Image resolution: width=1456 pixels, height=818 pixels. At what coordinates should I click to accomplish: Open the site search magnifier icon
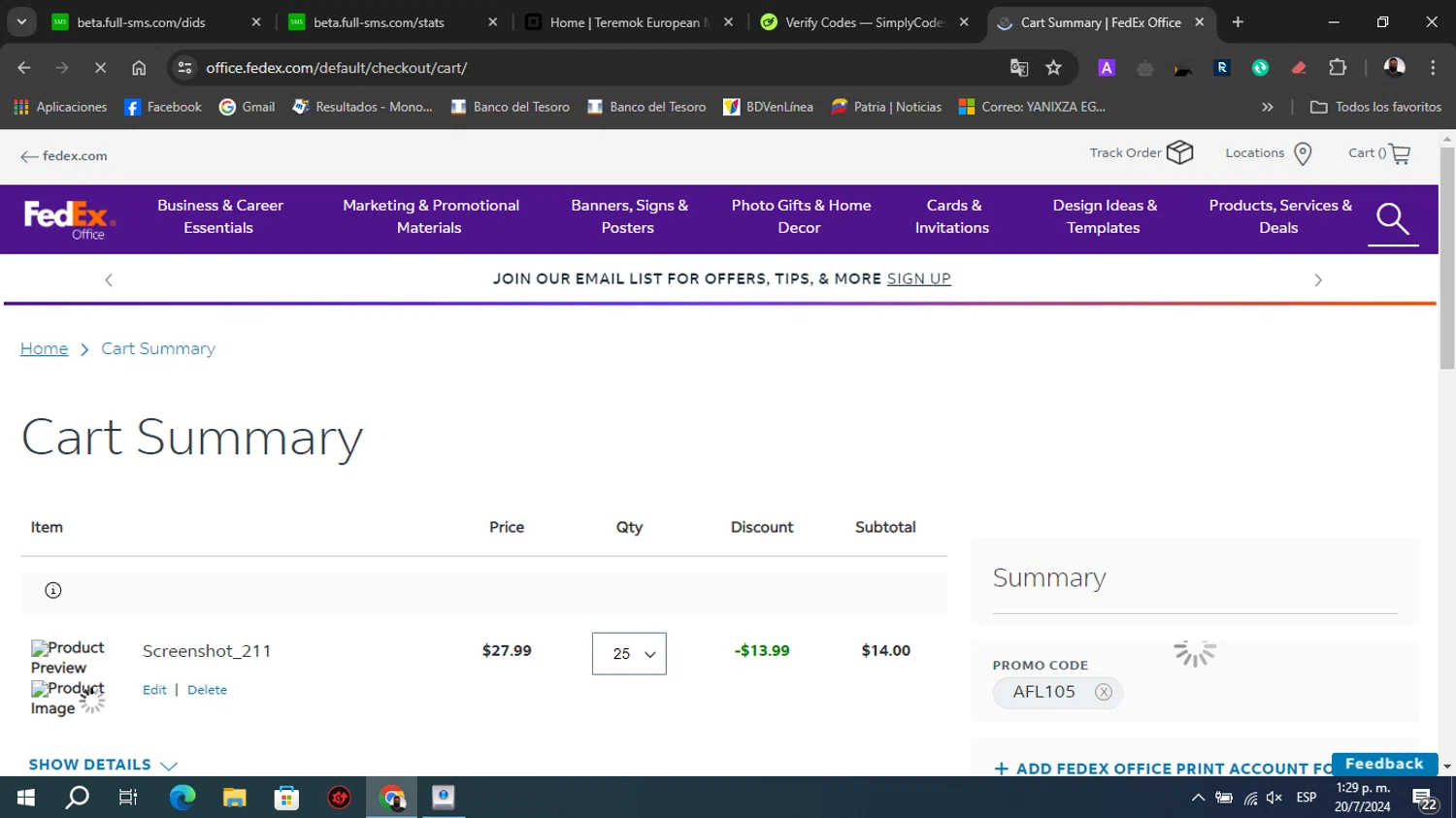pyautogui.click(x=1393, y=219)
